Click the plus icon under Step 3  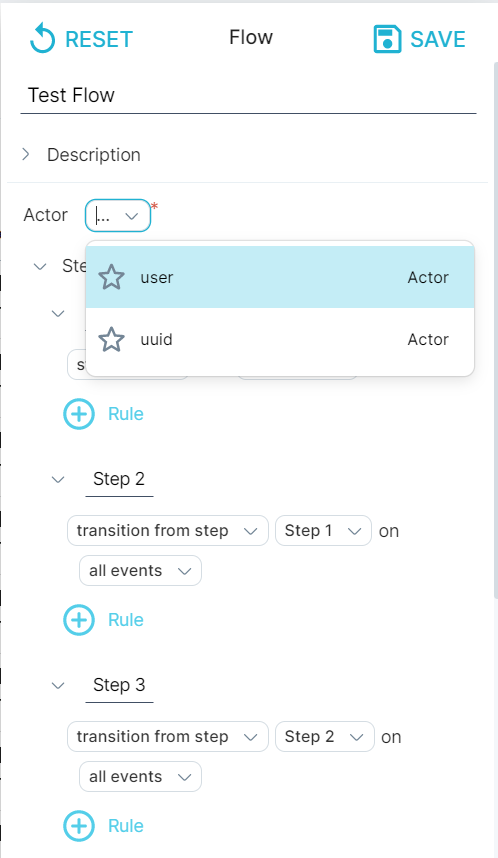(79, 826)
